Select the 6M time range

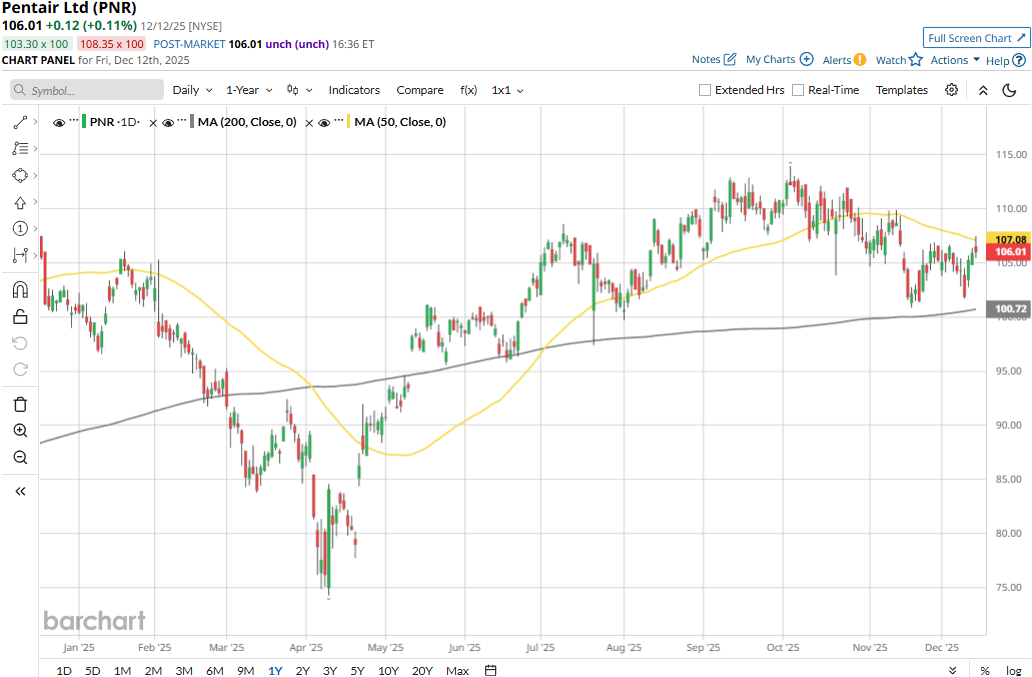214,670
